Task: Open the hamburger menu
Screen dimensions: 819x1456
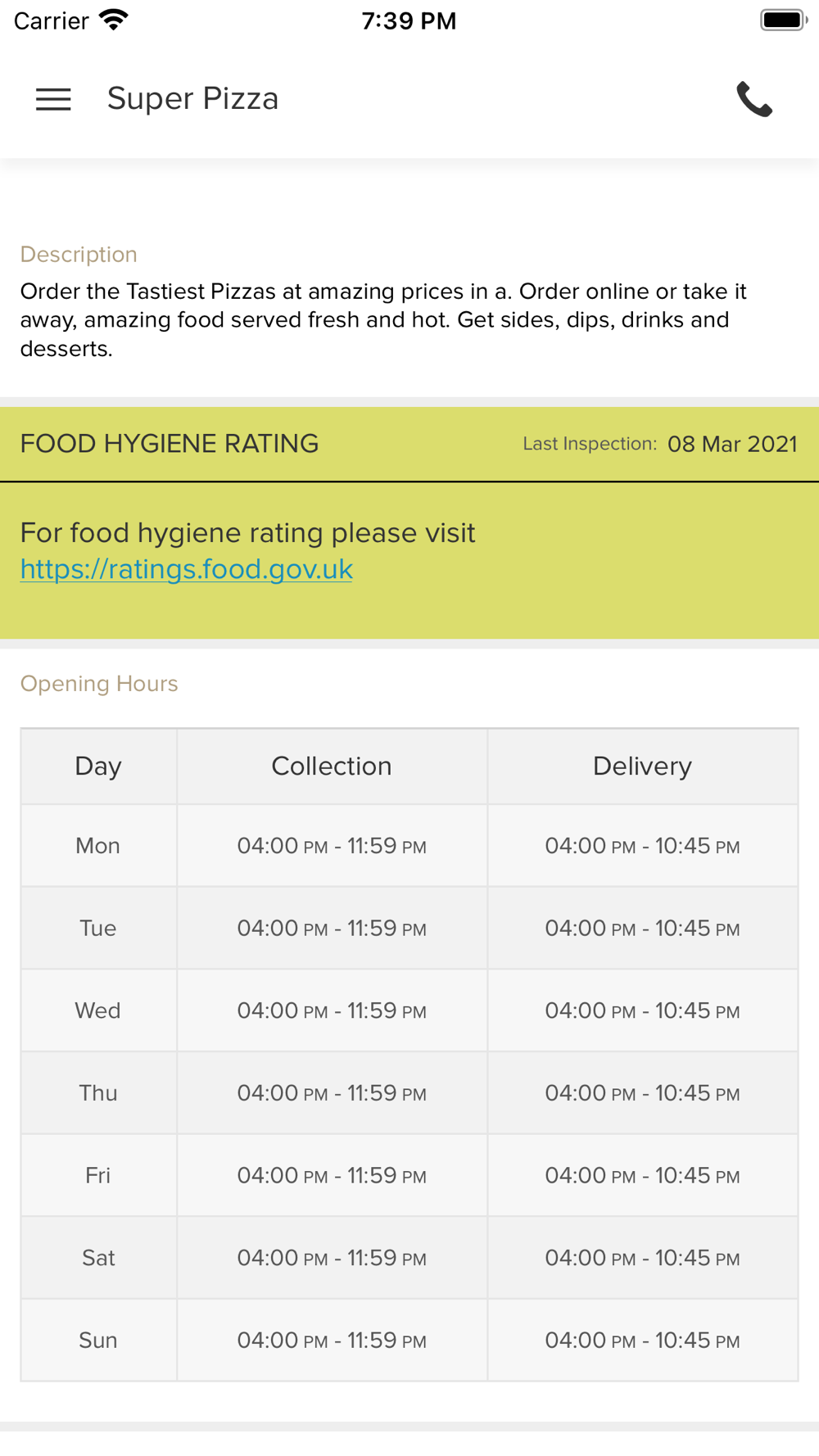Action: 53,99
